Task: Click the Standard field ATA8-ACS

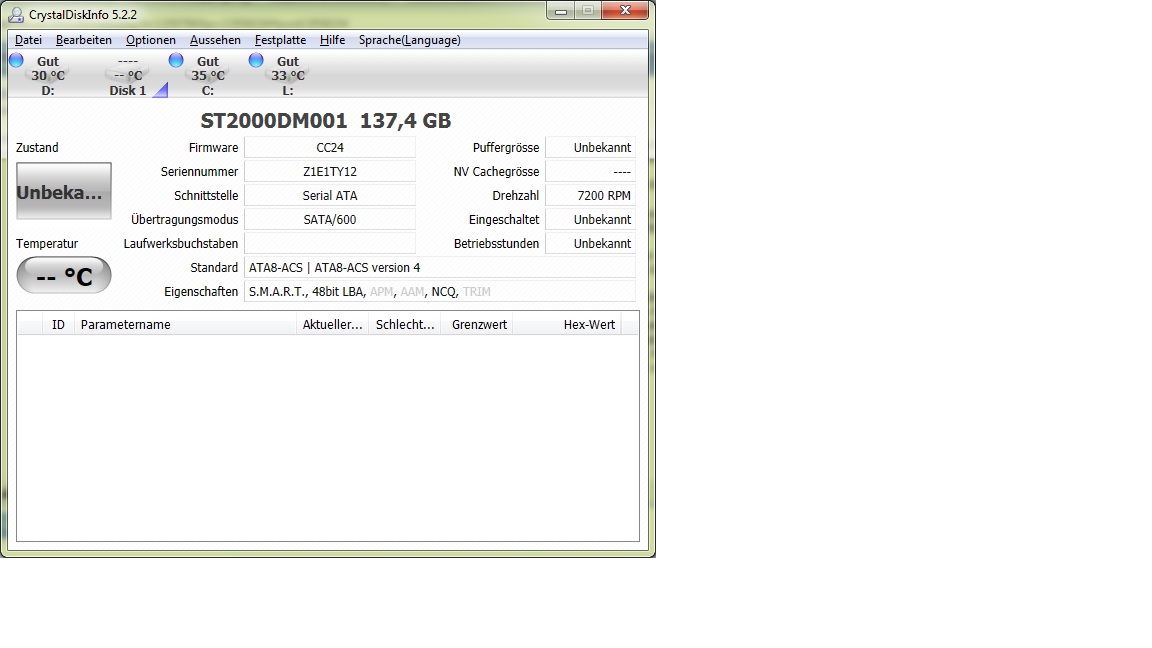Action: [439, 267]
